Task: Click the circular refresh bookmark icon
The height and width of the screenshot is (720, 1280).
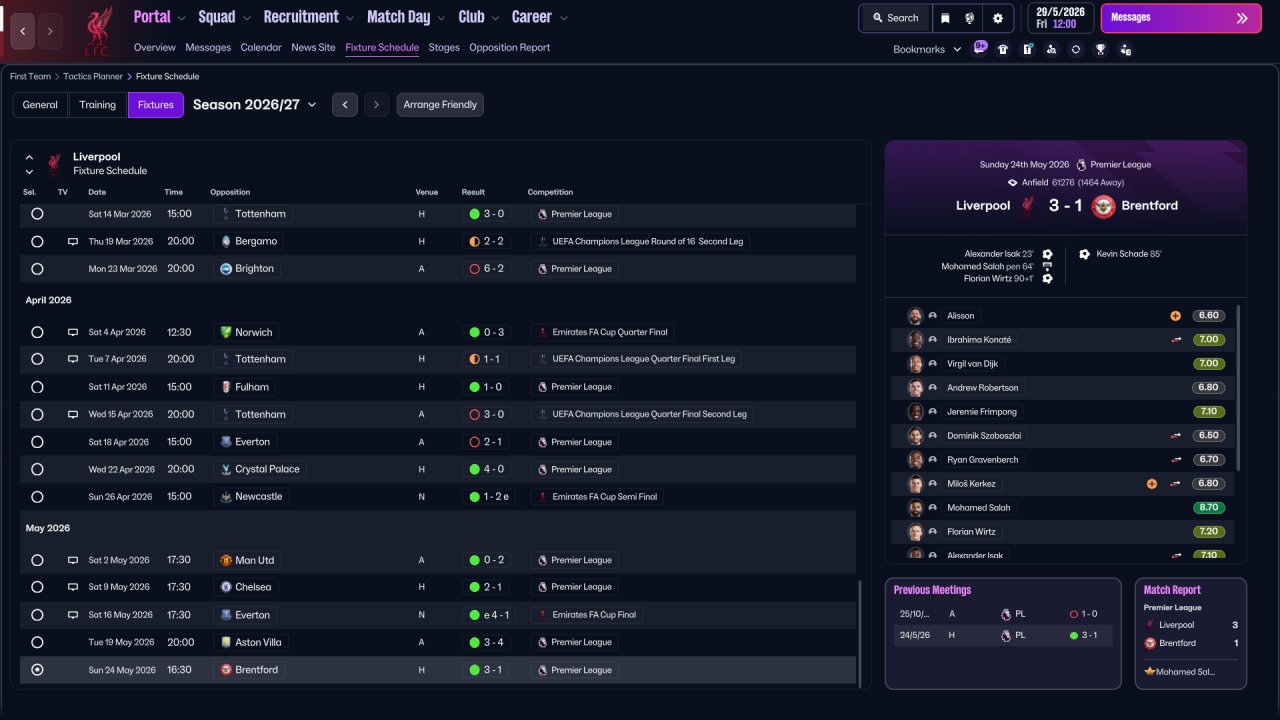Action: point(1076,49)
